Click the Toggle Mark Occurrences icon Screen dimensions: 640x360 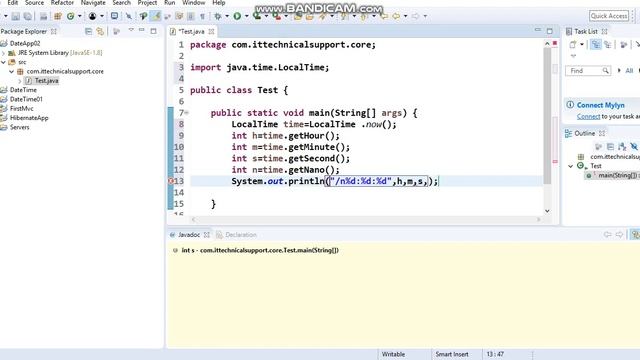coord(156,16)
